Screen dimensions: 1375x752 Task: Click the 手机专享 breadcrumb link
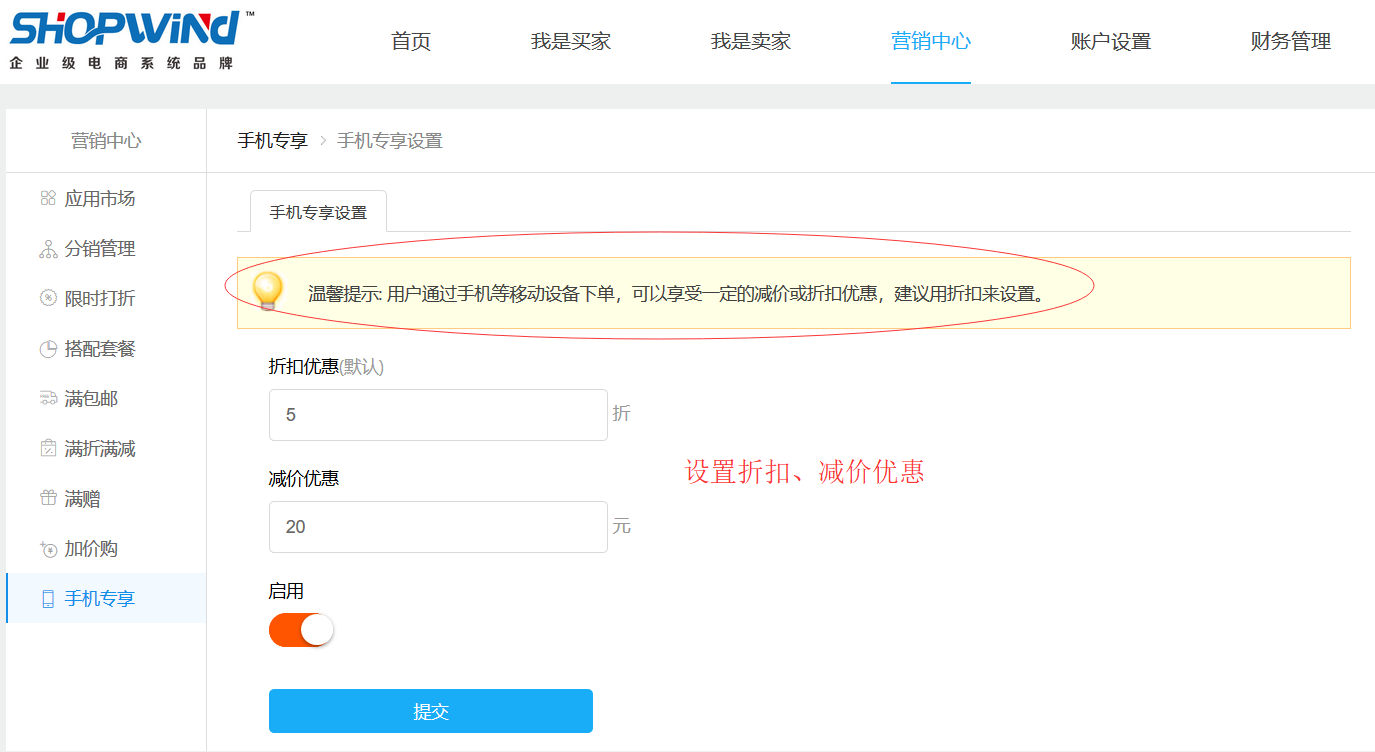point(272,141)
